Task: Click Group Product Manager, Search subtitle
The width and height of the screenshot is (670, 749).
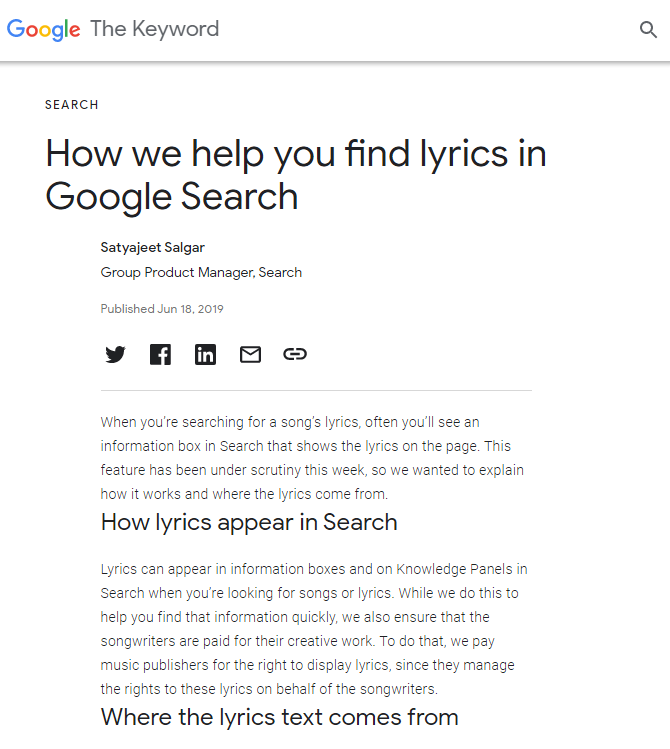Action: point(201,272)
